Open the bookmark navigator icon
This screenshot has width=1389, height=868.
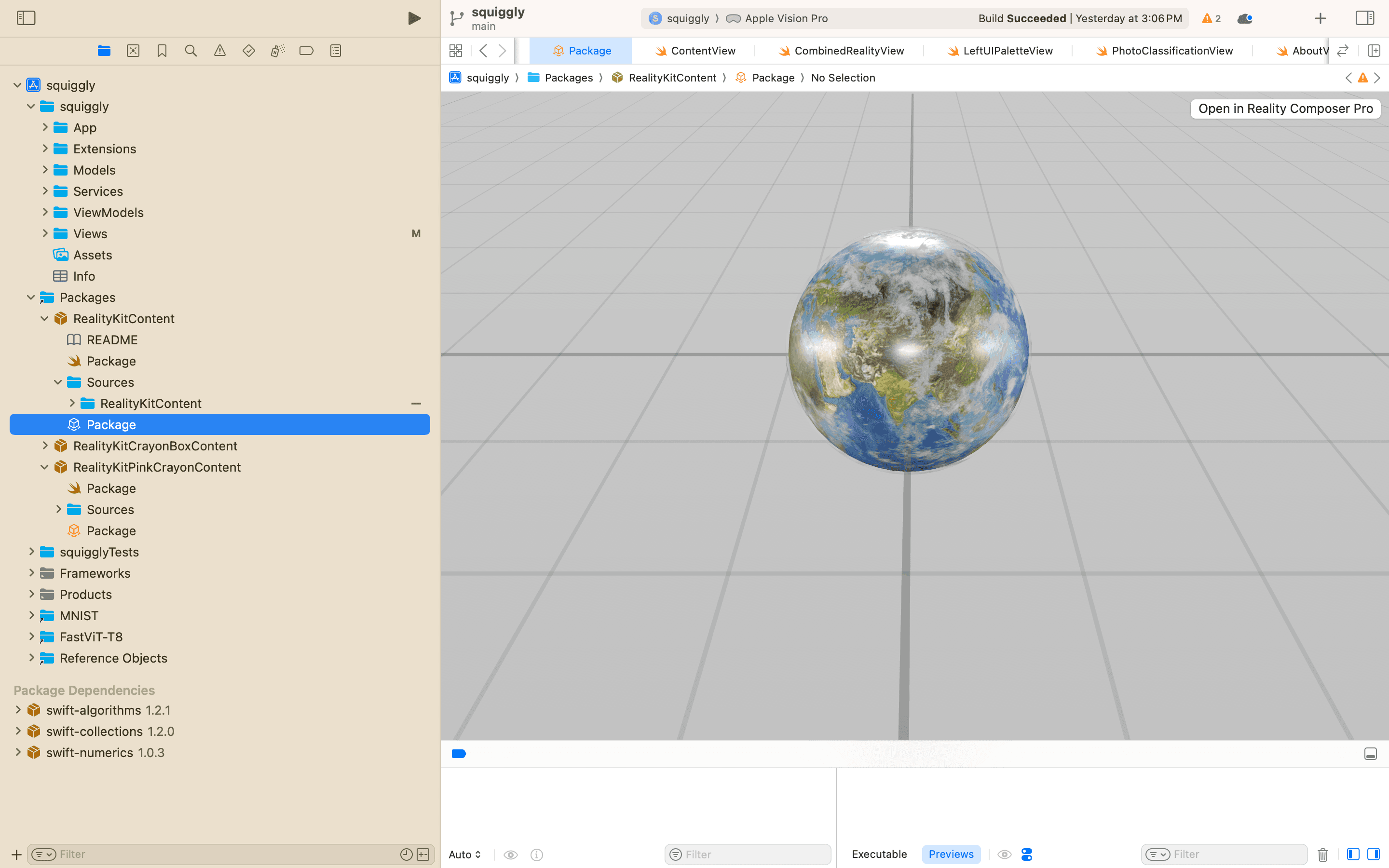pos(162,51)
